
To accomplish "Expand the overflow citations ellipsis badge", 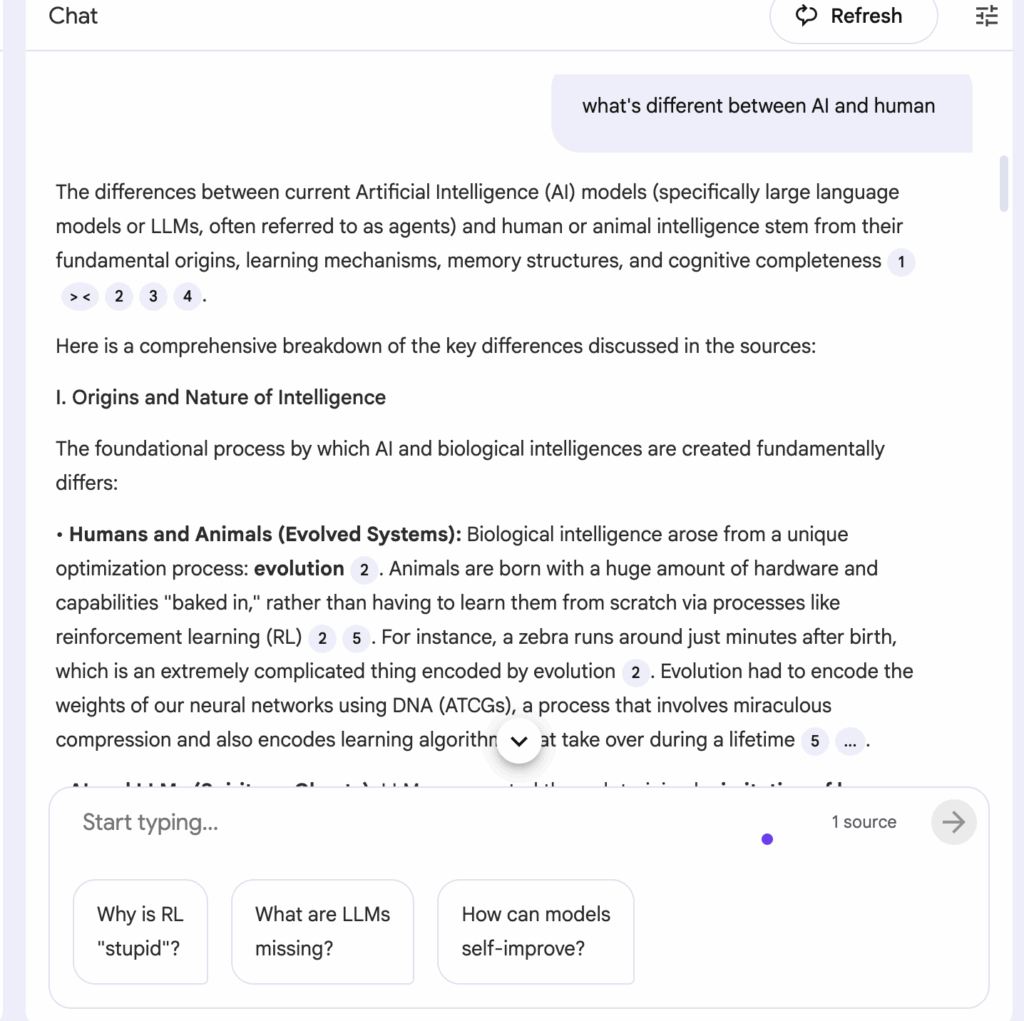I will click(850, 741).
